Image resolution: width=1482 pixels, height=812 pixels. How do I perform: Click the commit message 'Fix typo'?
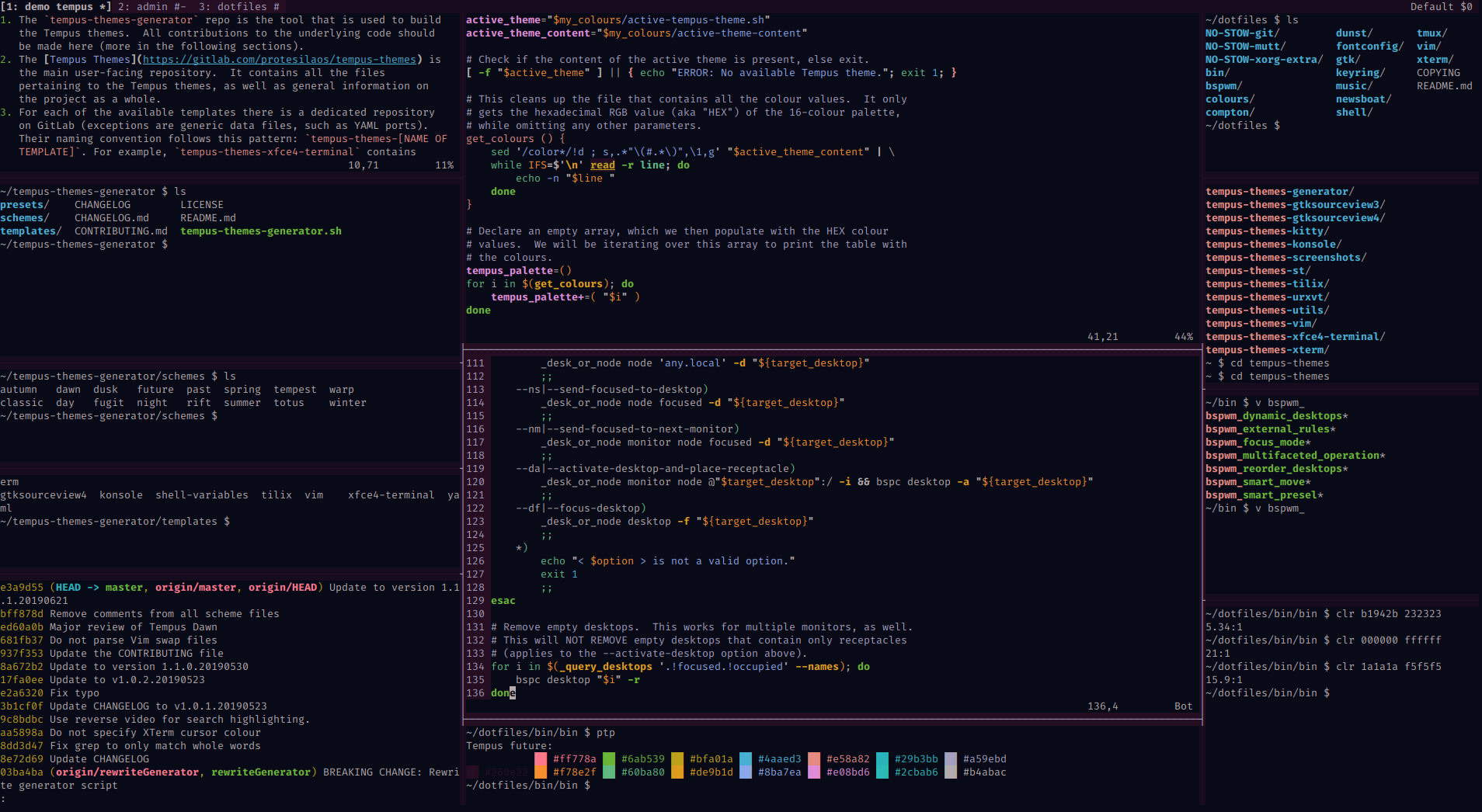pos(75,693)
